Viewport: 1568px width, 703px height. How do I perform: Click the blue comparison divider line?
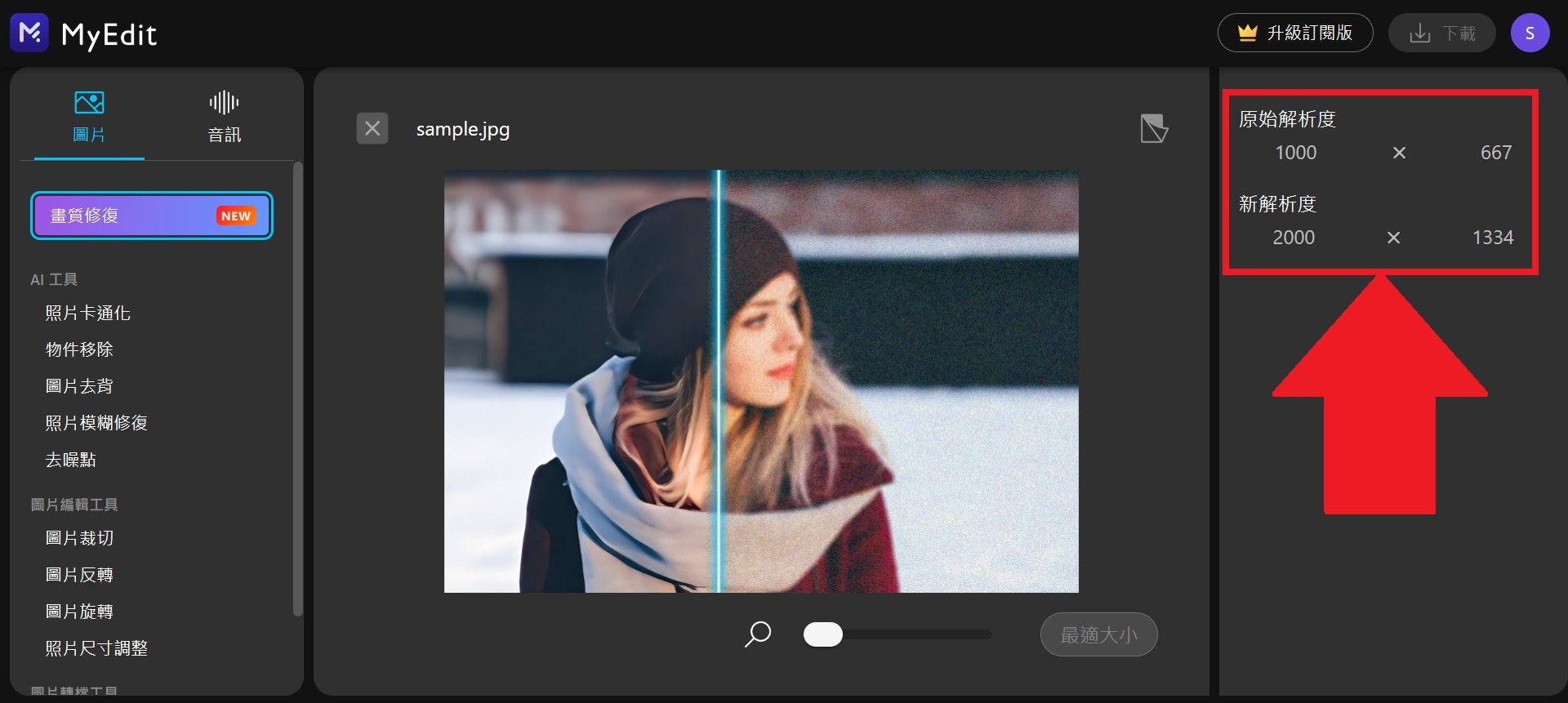(719, 381)
